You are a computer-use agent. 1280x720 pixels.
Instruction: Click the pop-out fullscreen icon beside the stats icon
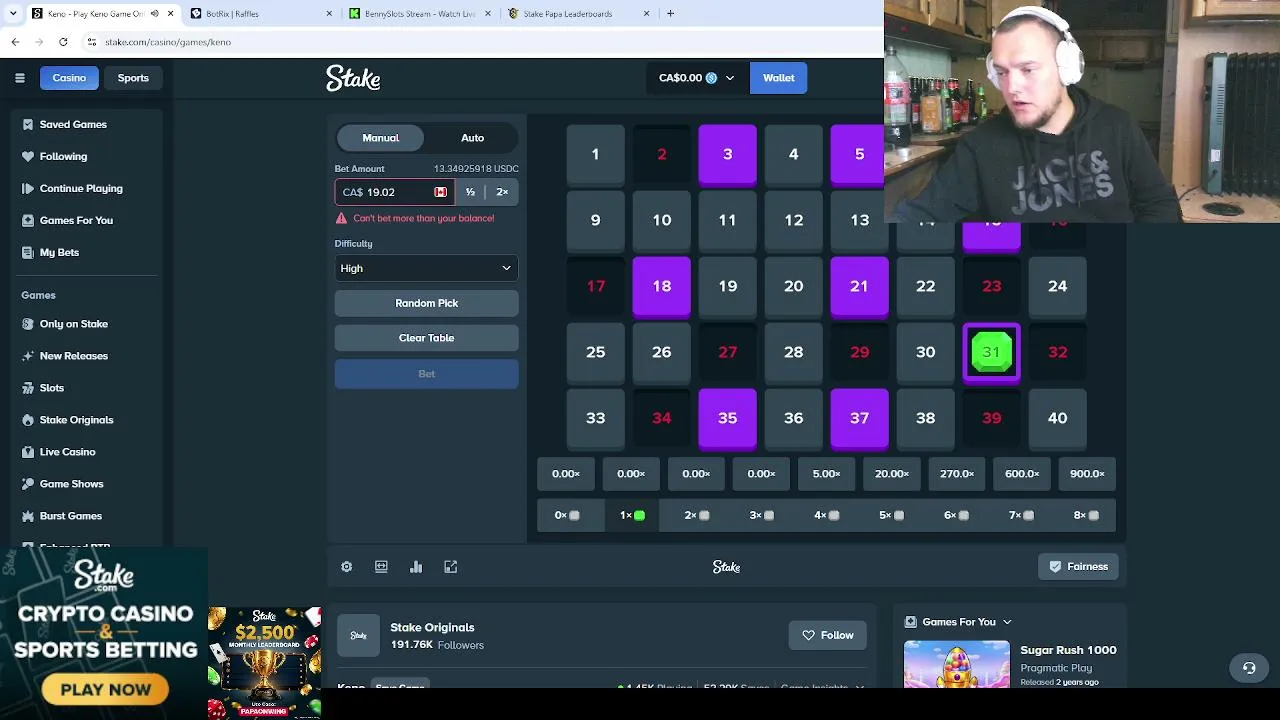[451, 567]
